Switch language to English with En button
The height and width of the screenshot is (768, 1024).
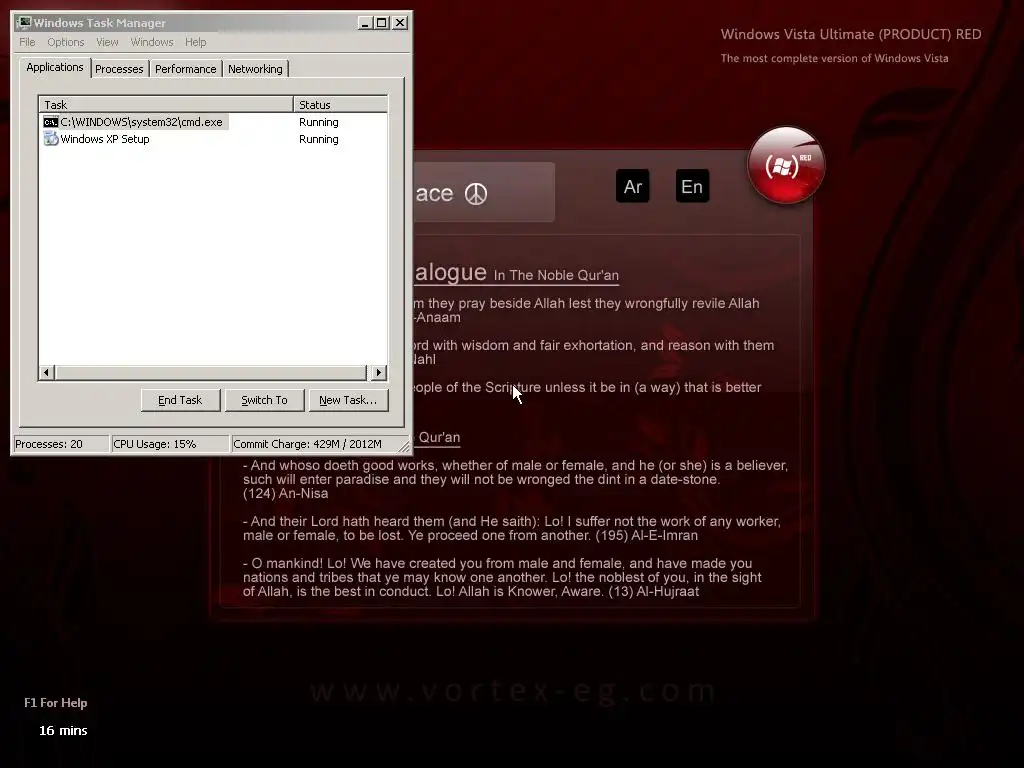coord(692,186)
